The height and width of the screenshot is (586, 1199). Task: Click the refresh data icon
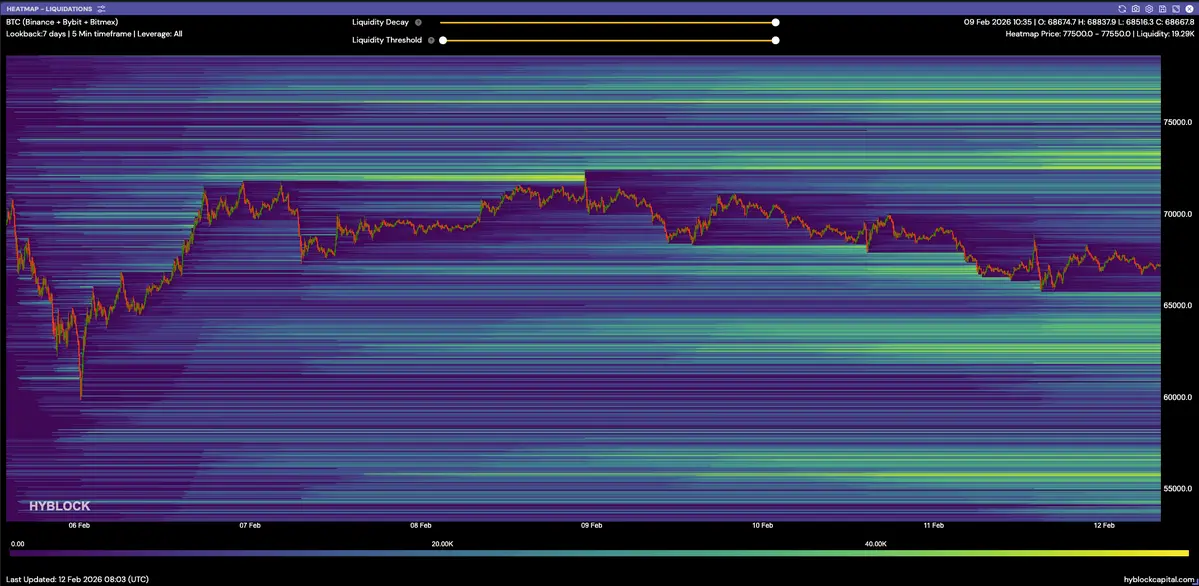coord(1122,8)
